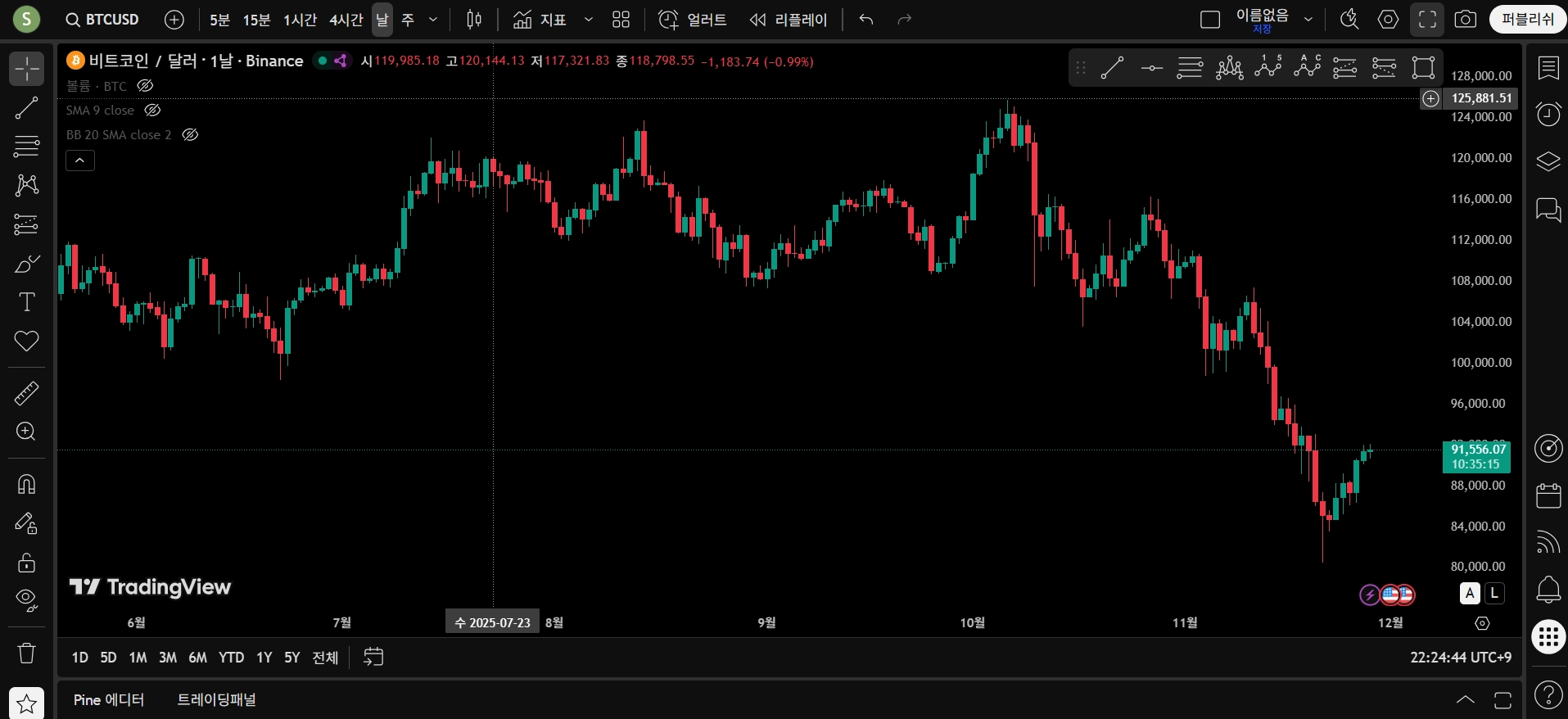Redo the last action

coord(904,20)
